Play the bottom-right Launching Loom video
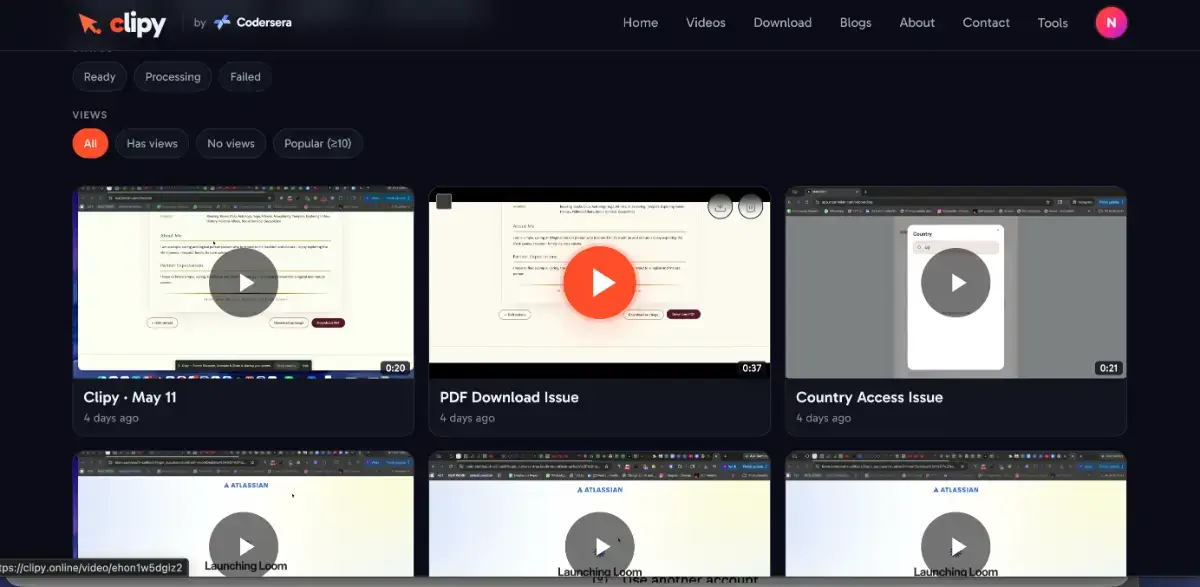The width and height of the screenshot is (1200, 587). click(x=956, y=546)
